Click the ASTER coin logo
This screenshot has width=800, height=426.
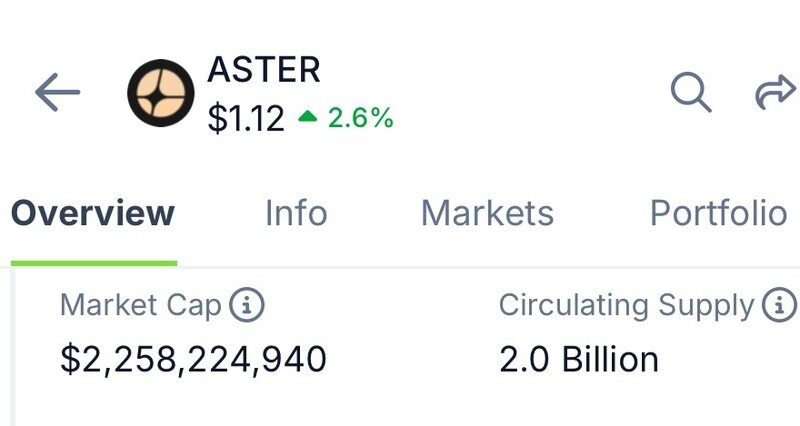click(160, 93)
